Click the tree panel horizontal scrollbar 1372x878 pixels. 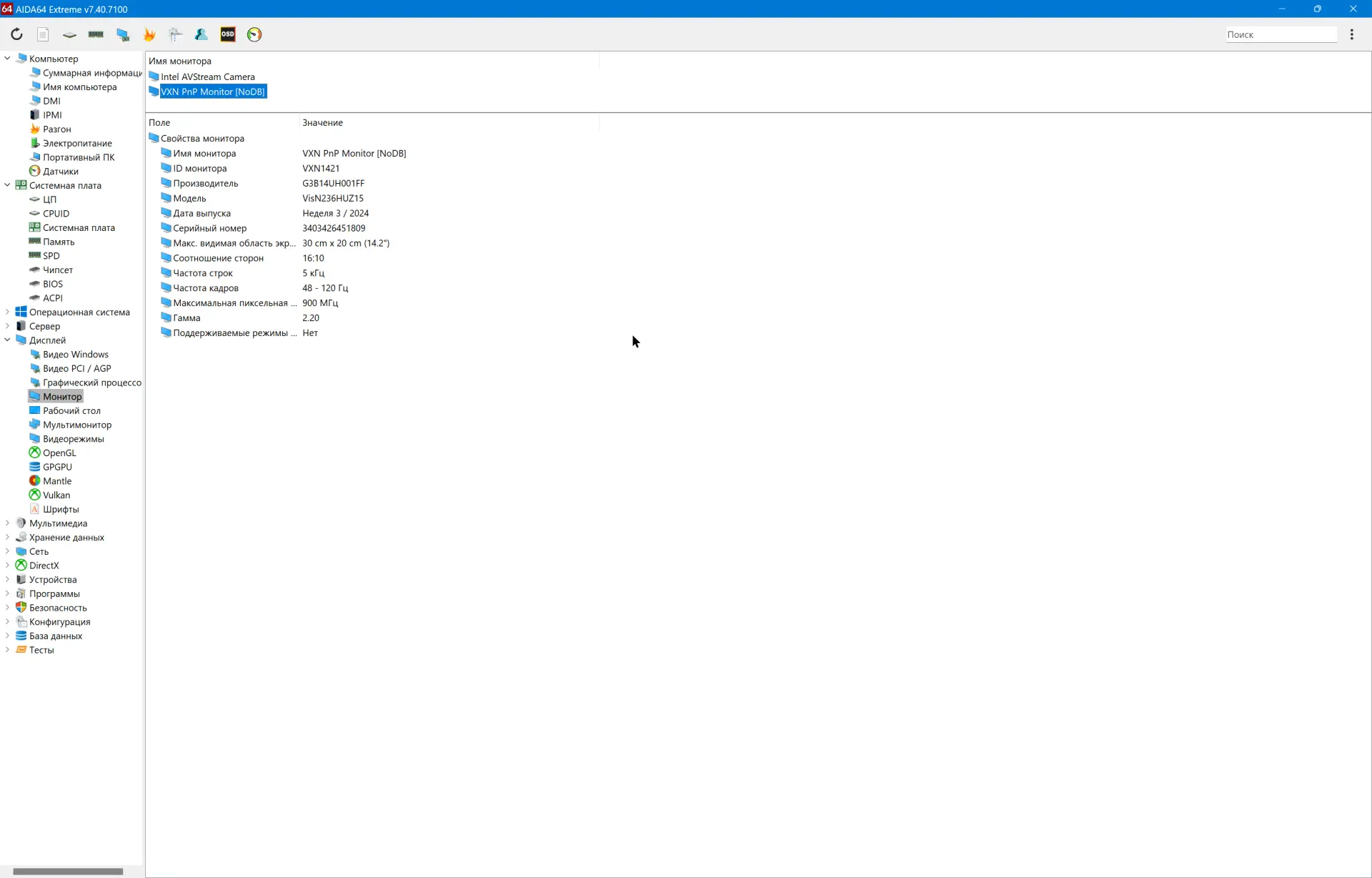(68, 871)
